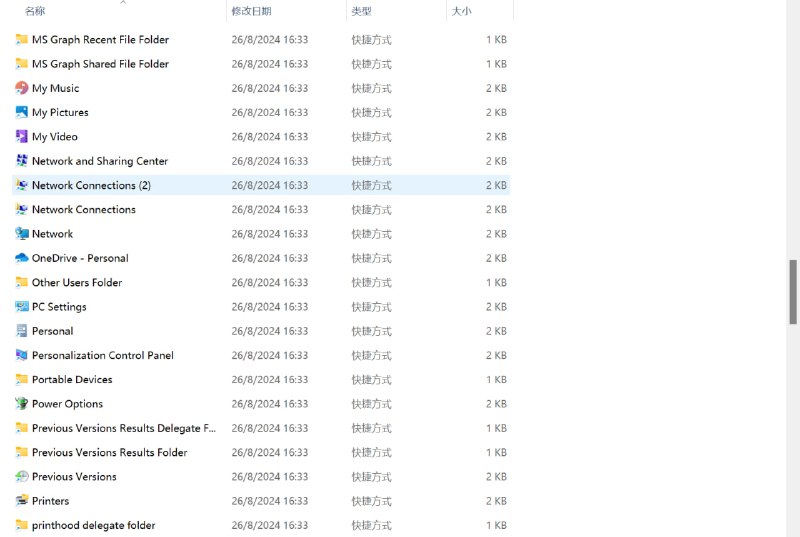This screenshot has width=800, height=537.
Task: Click the 类型 column header
Action: (x=361, y=11)
